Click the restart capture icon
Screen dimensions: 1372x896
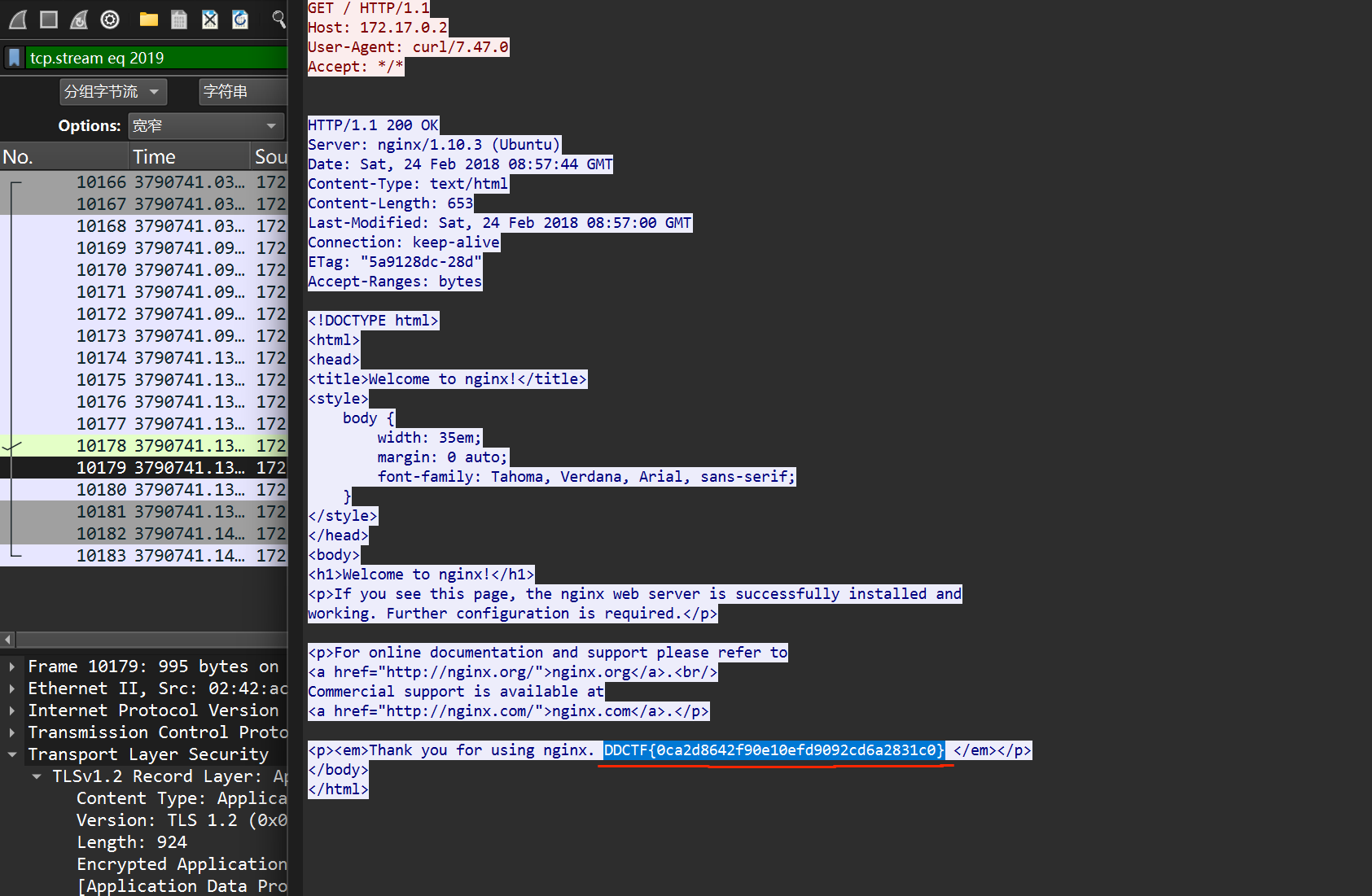tap(79, 20)
